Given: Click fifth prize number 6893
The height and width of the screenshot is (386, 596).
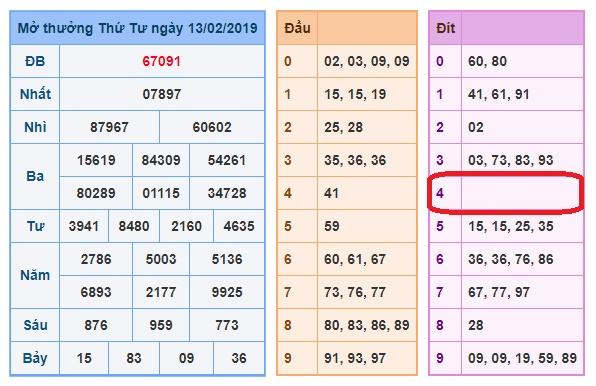Looking at the screenshot, I should coord(96,293).
